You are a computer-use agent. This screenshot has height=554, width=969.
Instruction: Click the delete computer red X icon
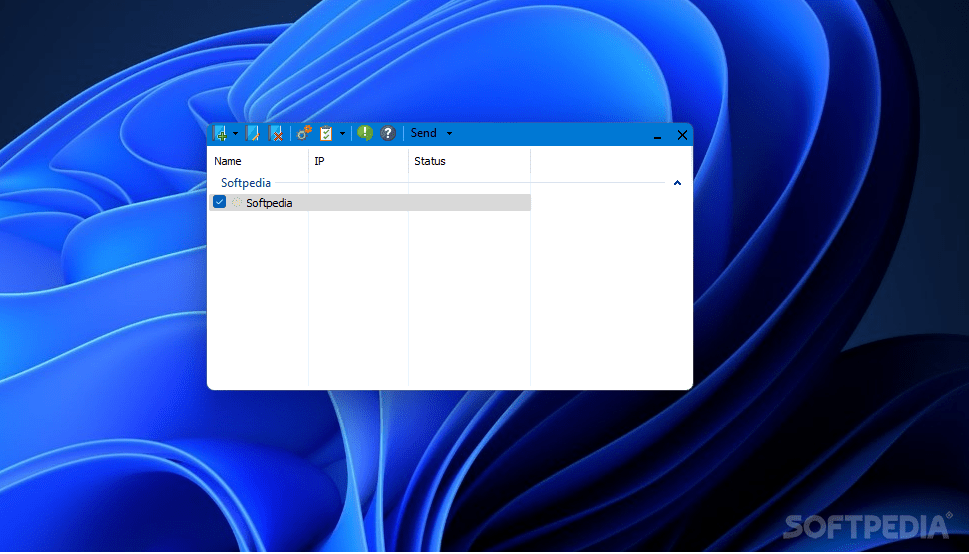277,134
